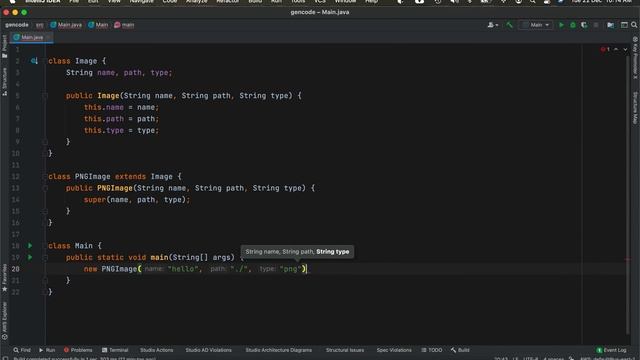Open the Studio Architecture Diagrams tool window
640x360 pixels.
279,350
